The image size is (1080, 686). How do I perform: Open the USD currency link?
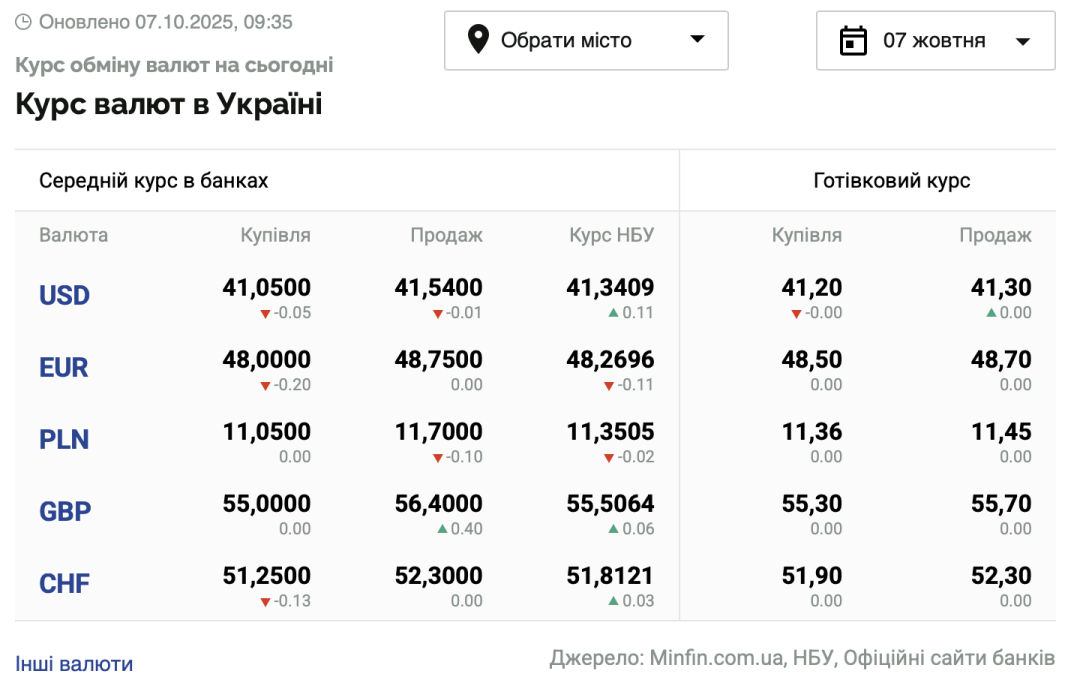[x=65, y=296]
